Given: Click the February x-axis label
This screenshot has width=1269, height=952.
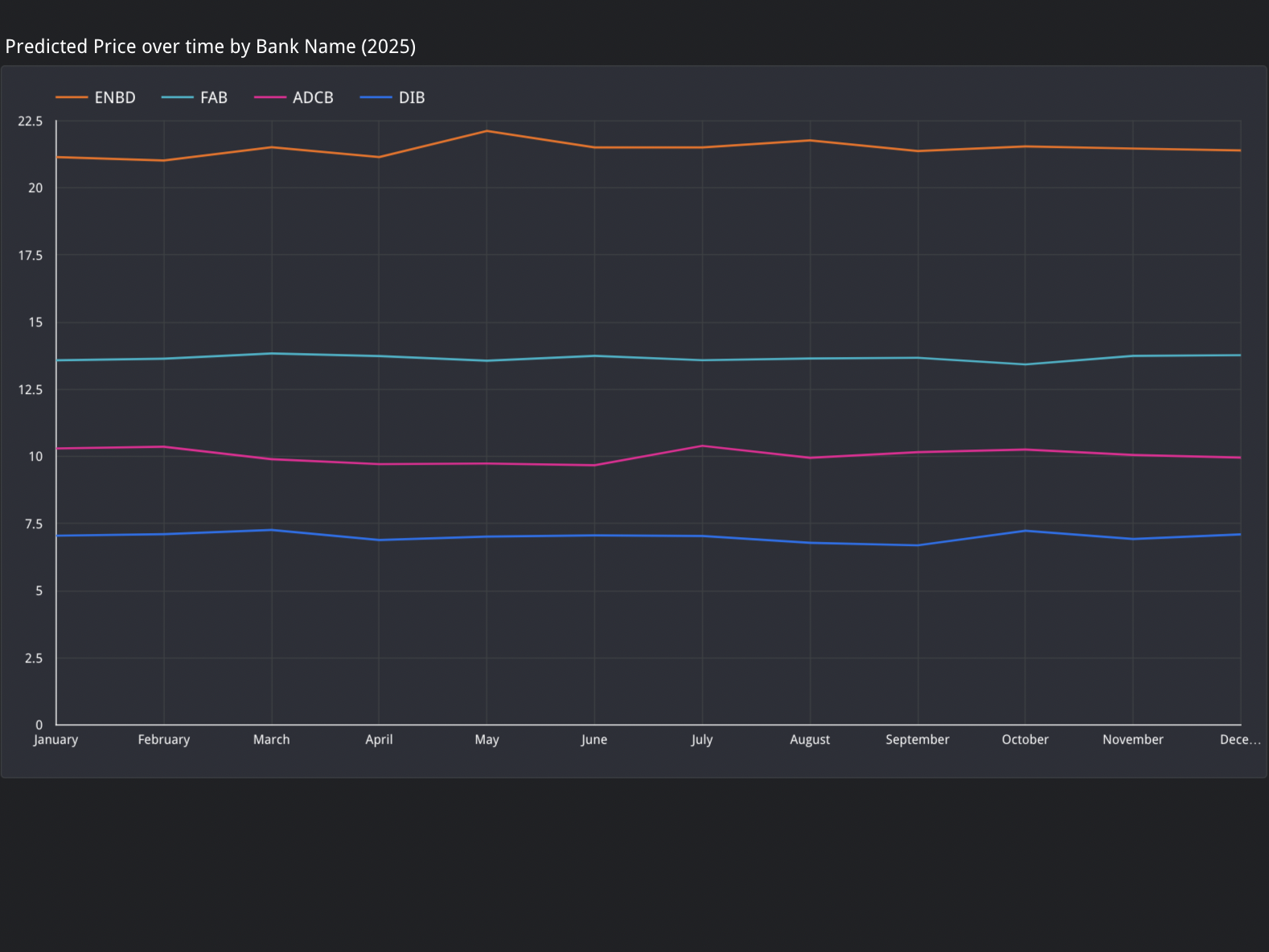Looking at the screenshot, I should pos(164,740).
